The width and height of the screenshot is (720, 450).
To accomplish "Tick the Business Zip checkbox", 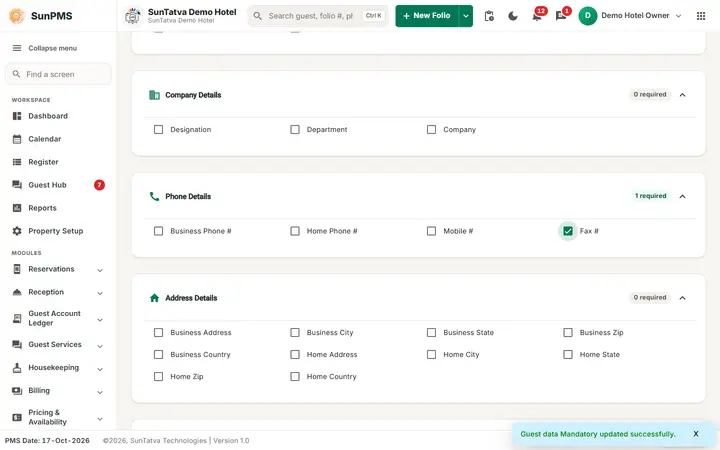I will [568, 332].
